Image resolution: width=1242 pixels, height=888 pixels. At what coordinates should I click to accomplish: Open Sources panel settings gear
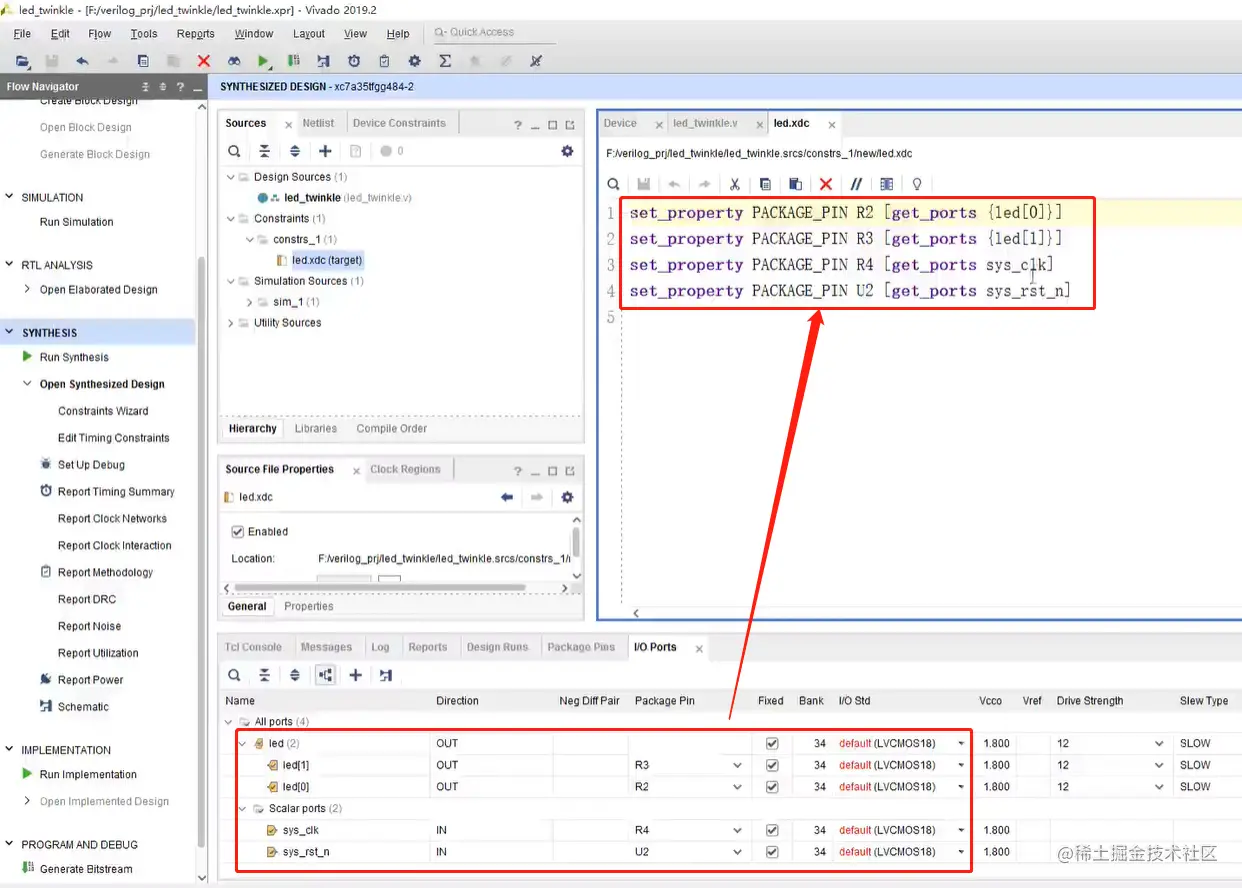[567, 151]
